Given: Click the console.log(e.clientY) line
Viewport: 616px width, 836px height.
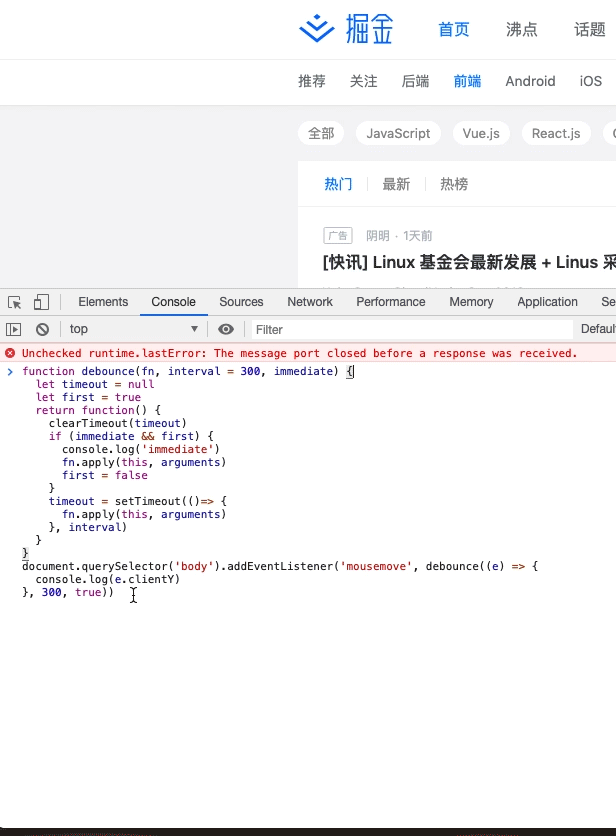Looking at the screenshot, I should (108, 579).
